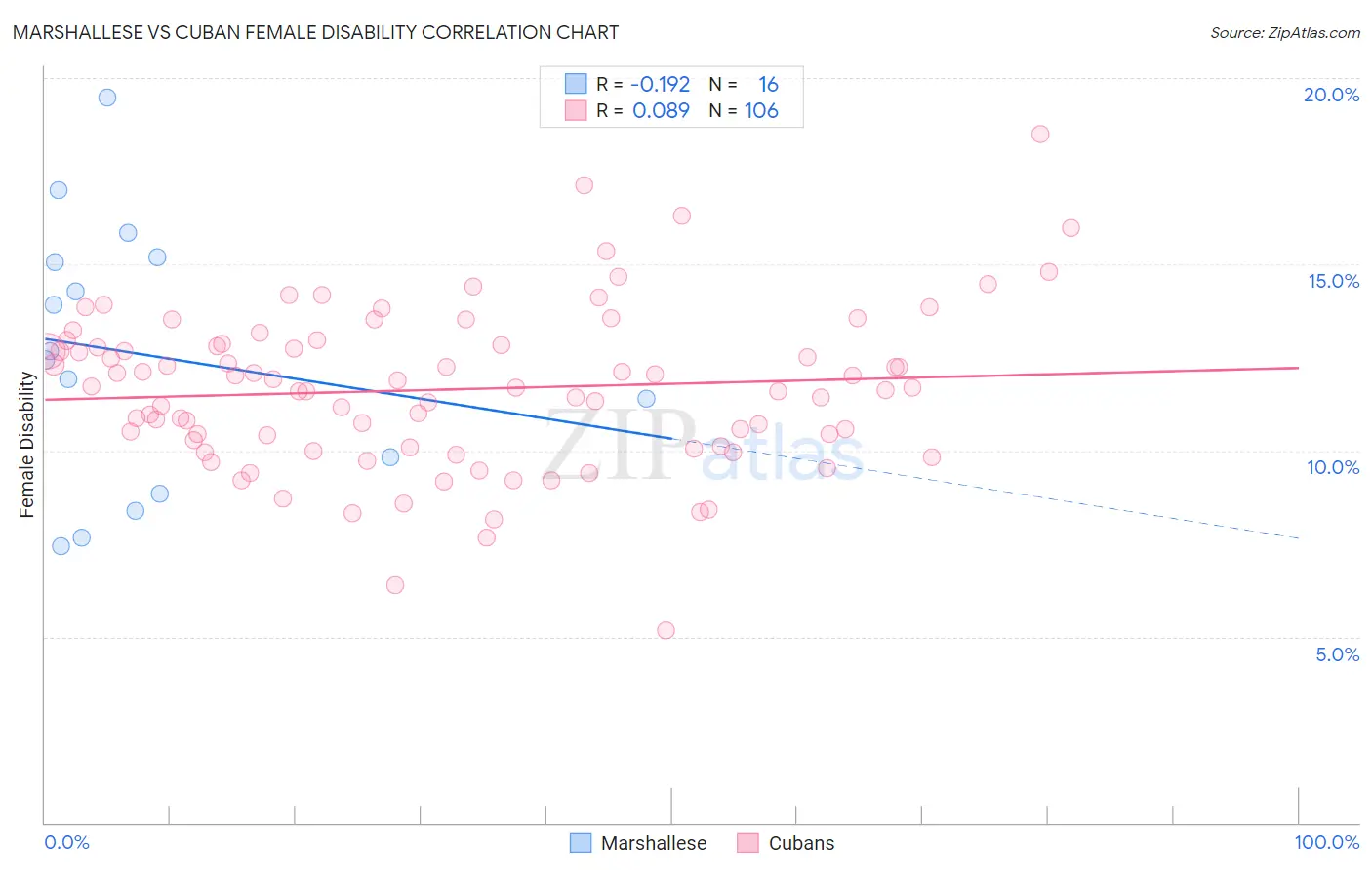Click the lowest pink data point near 5%
The image size is (1372, 870).
click(666, 630)
